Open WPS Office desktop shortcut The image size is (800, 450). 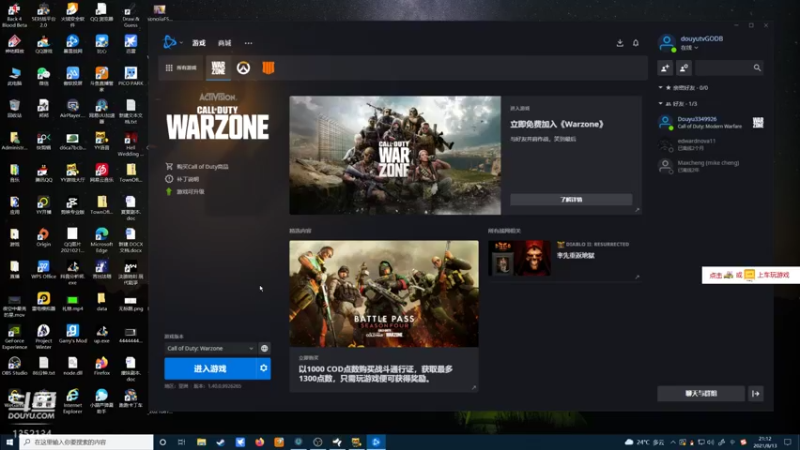coord(43,269)
